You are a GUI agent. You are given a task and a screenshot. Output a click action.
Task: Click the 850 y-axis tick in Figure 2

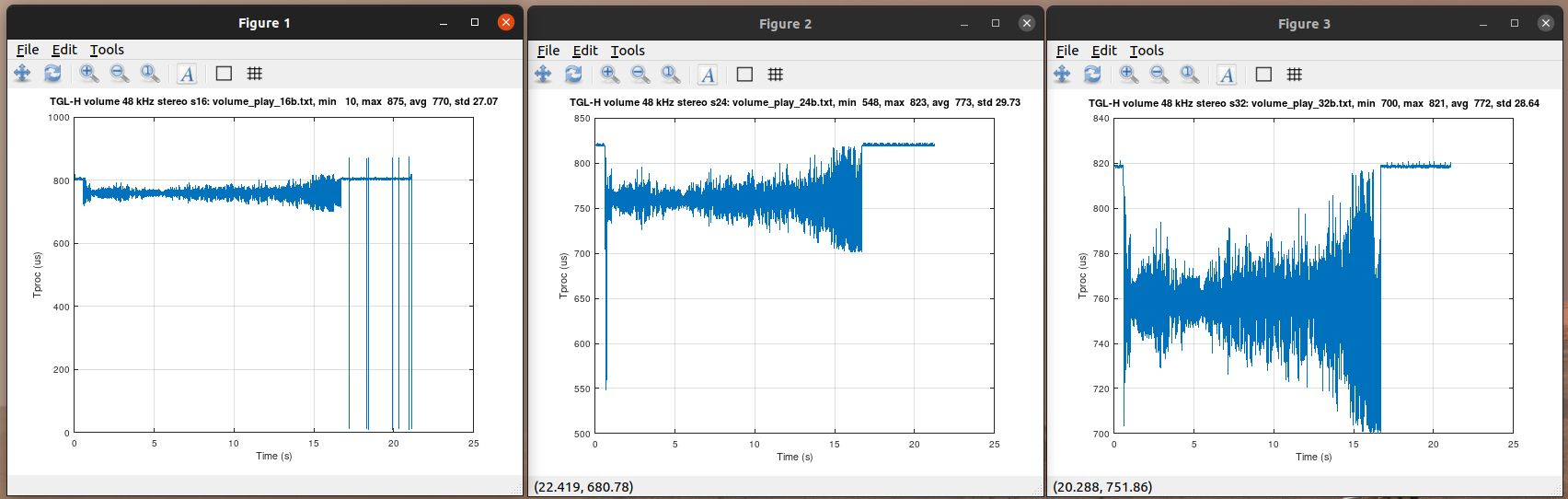[582, 119]
